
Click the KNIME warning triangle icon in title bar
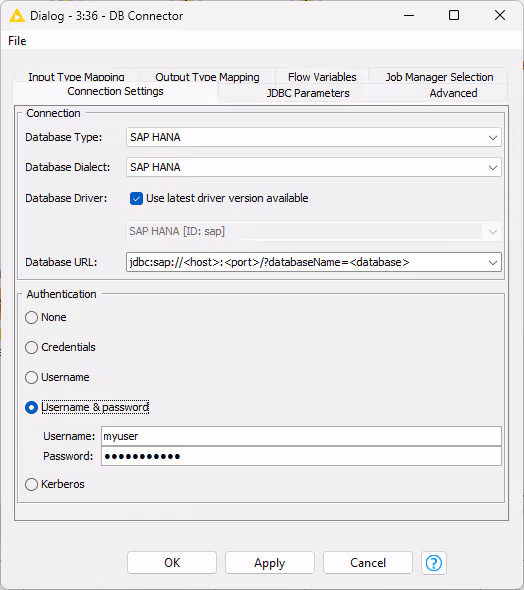pyautogui.click(x=17, y=16)
